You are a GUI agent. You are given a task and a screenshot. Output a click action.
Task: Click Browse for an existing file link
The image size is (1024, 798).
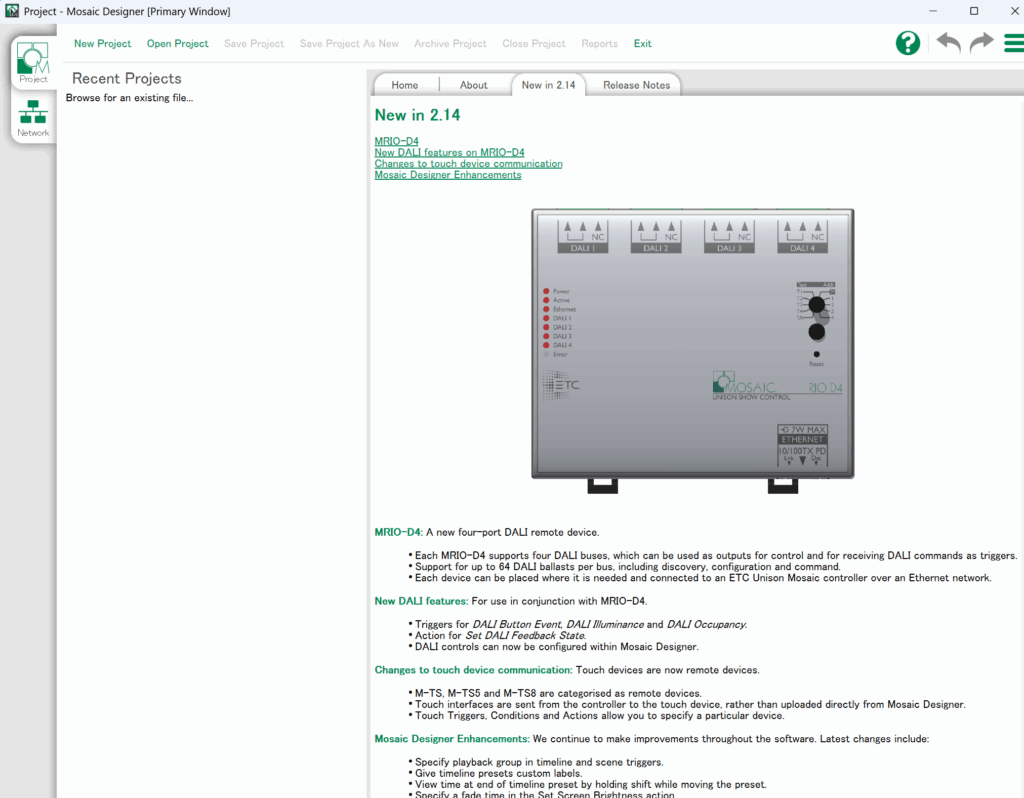129,98
